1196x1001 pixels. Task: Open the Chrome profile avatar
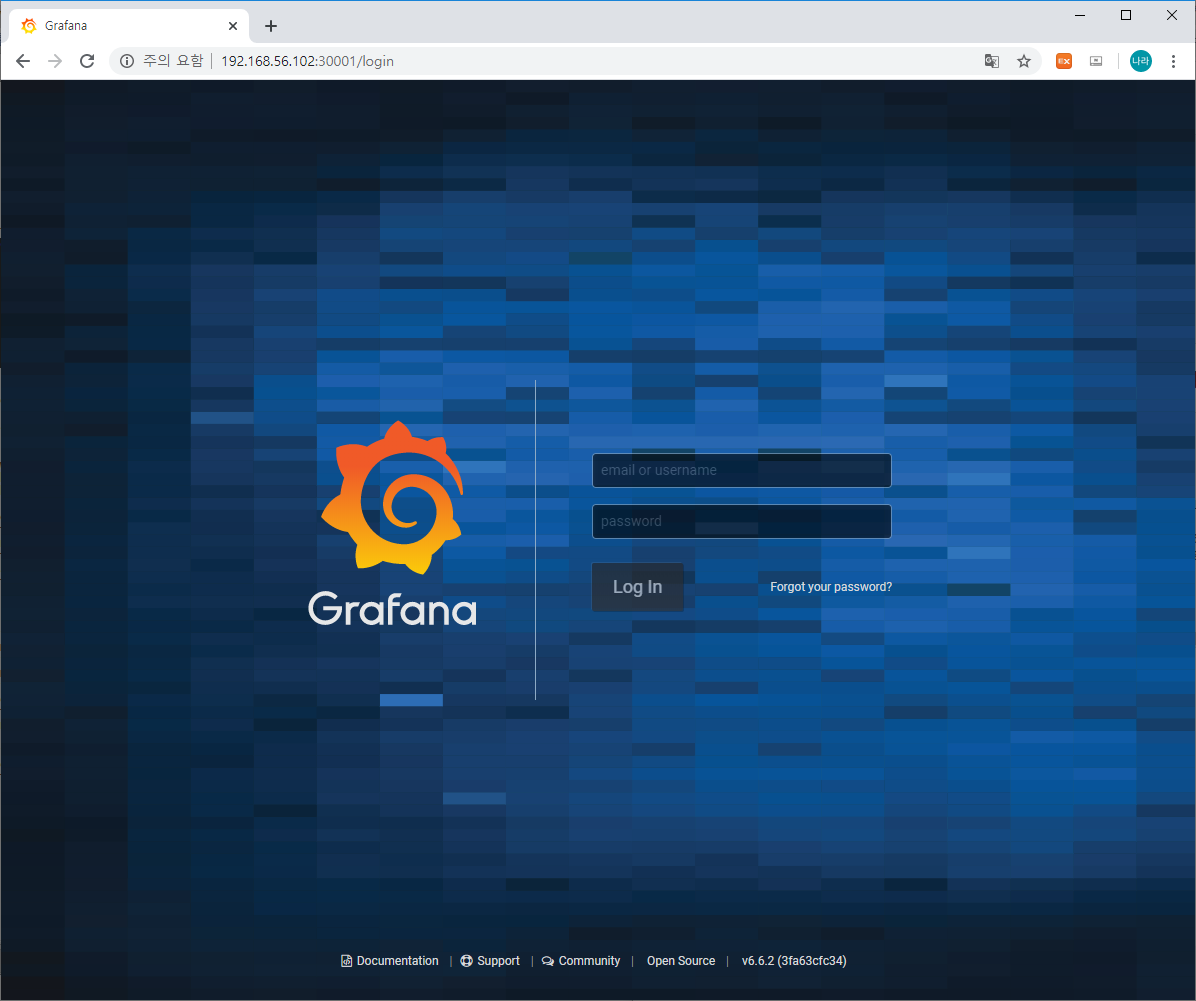(x=1140, y=61)
